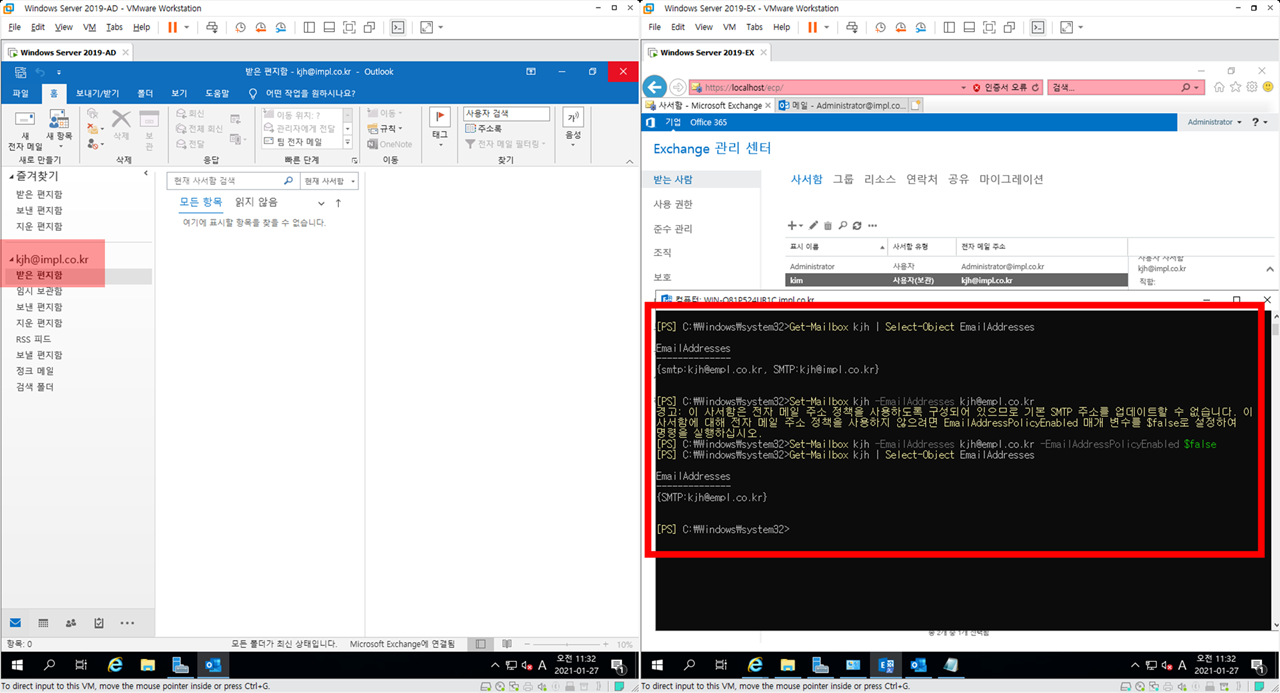
Task: Click the Reply (회신) icon in Outlook ribbon
Action: click(190, 114)
